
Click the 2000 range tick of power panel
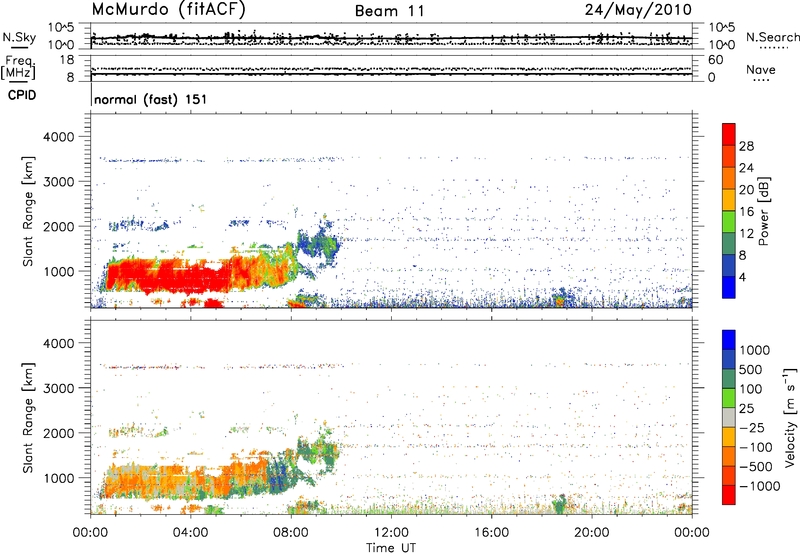tap(58, 226)
